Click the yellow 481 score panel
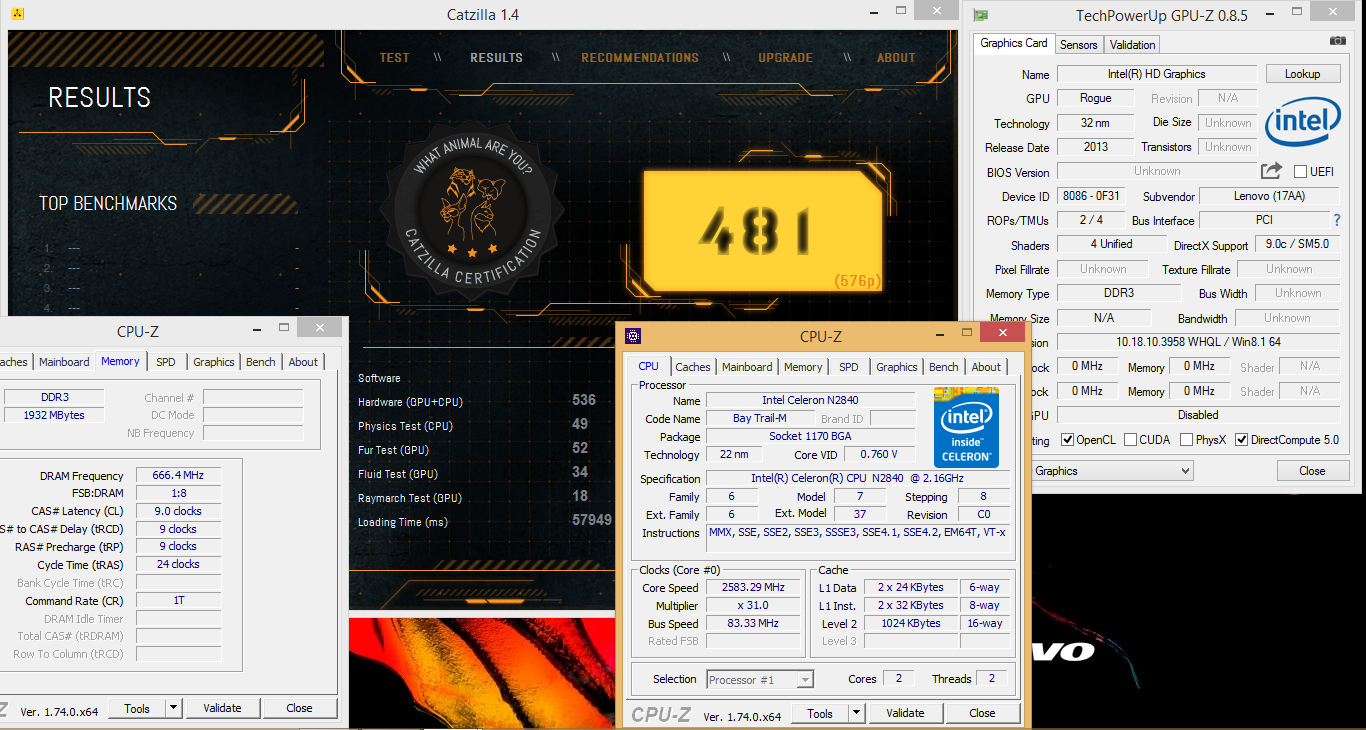The image size is (1366, 730). [x=762, y=231]
